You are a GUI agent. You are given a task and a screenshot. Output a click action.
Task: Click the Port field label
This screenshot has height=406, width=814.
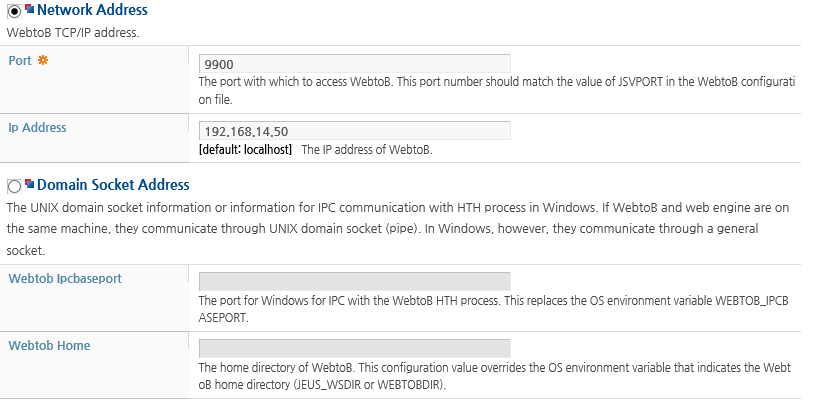[x=20, y=61]
